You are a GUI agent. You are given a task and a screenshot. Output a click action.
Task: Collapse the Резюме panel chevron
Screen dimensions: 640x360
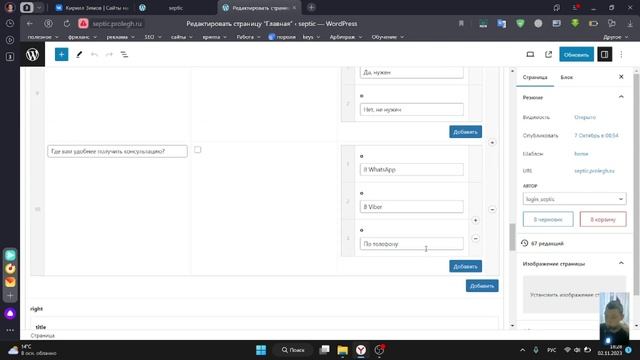[621, 97]
